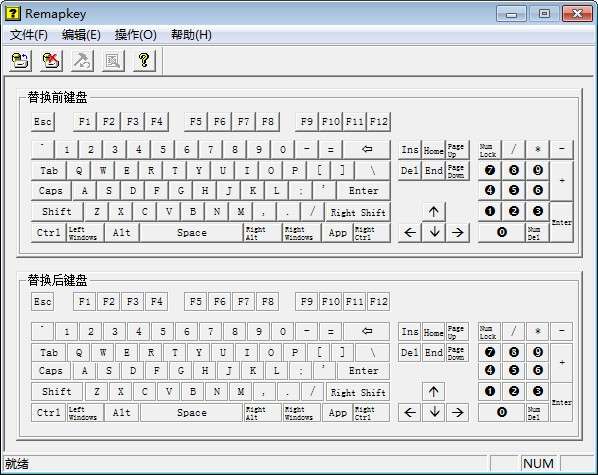This screenshot has width=598, height=475.
Task: Select Enter key in lower keyboard main block
Action: click(363, 370)
